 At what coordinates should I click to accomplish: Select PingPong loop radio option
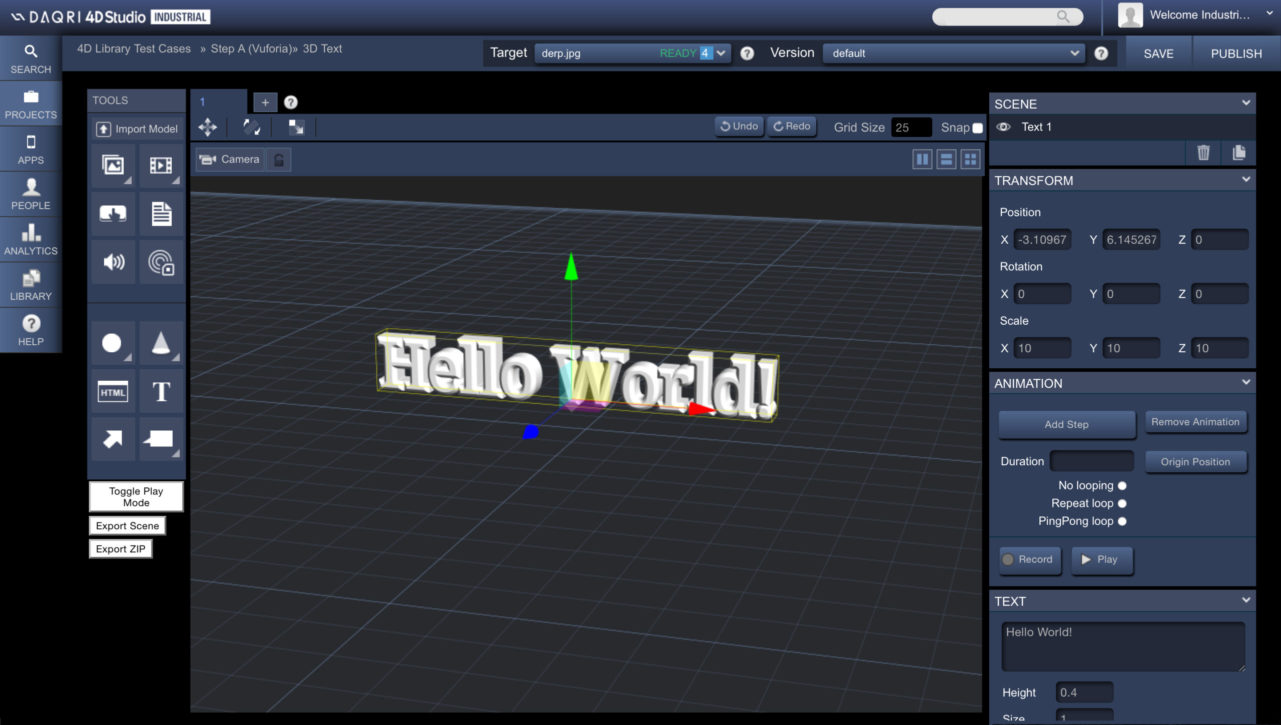point(1122,521)
